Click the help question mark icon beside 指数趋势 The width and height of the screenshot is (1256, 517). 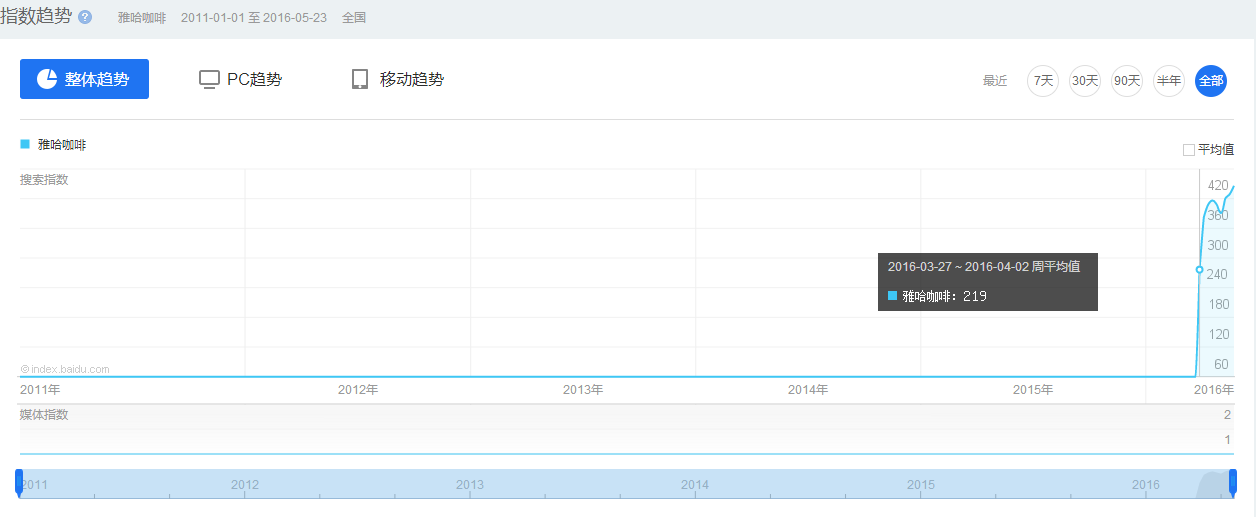pos(85,18)
